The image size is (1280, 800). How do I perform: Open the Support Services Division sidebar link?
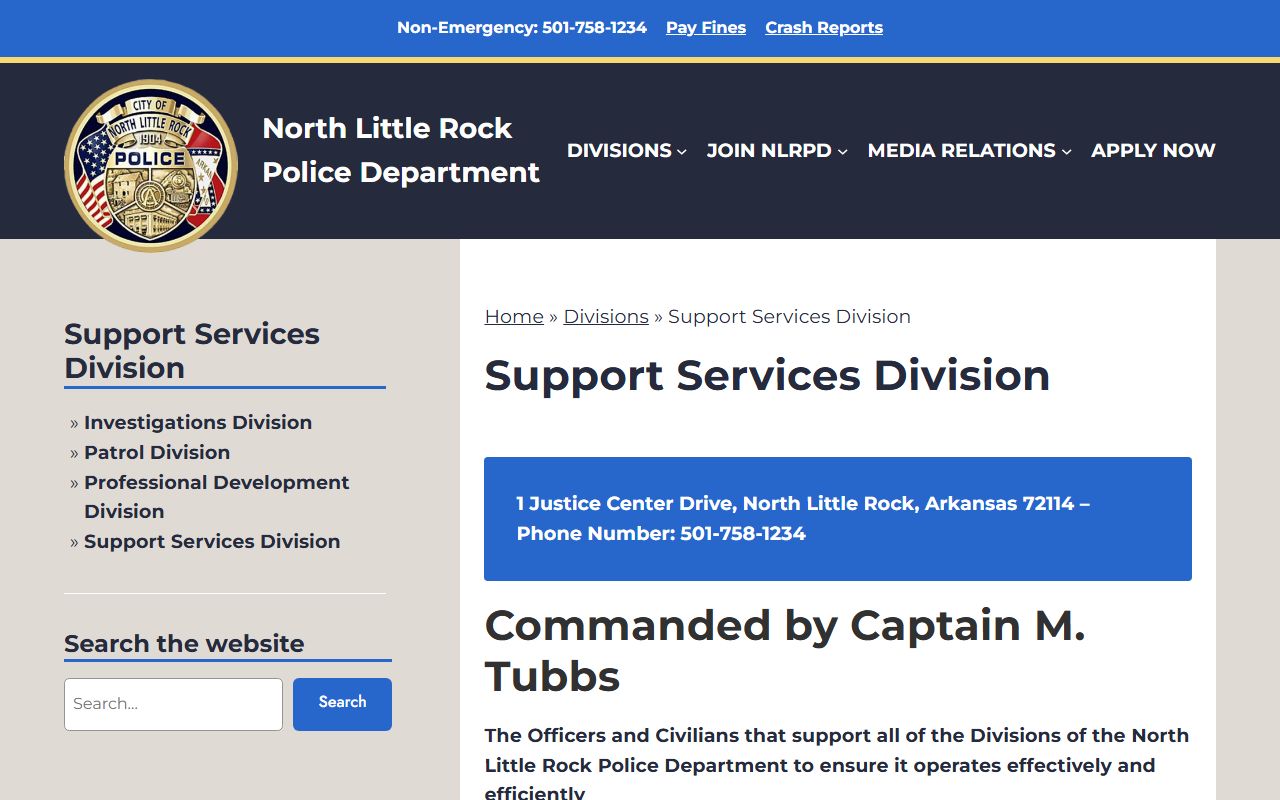212,542
